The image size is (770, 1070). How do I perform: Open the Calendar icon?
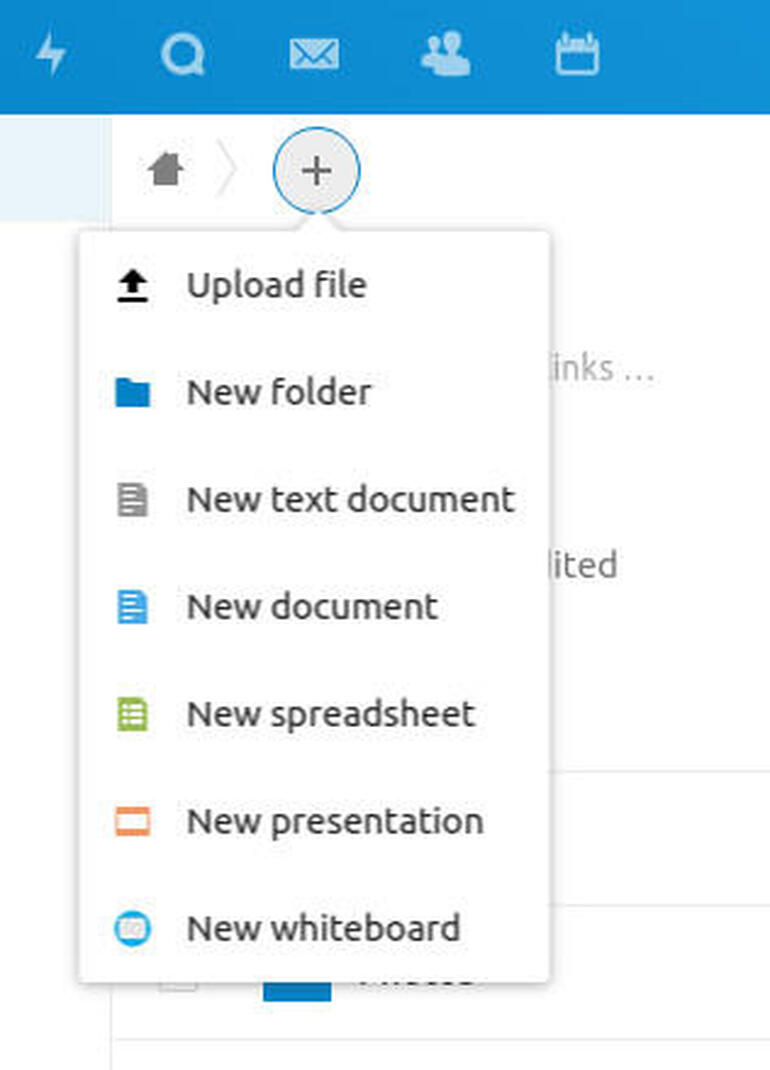click(578, 54)
